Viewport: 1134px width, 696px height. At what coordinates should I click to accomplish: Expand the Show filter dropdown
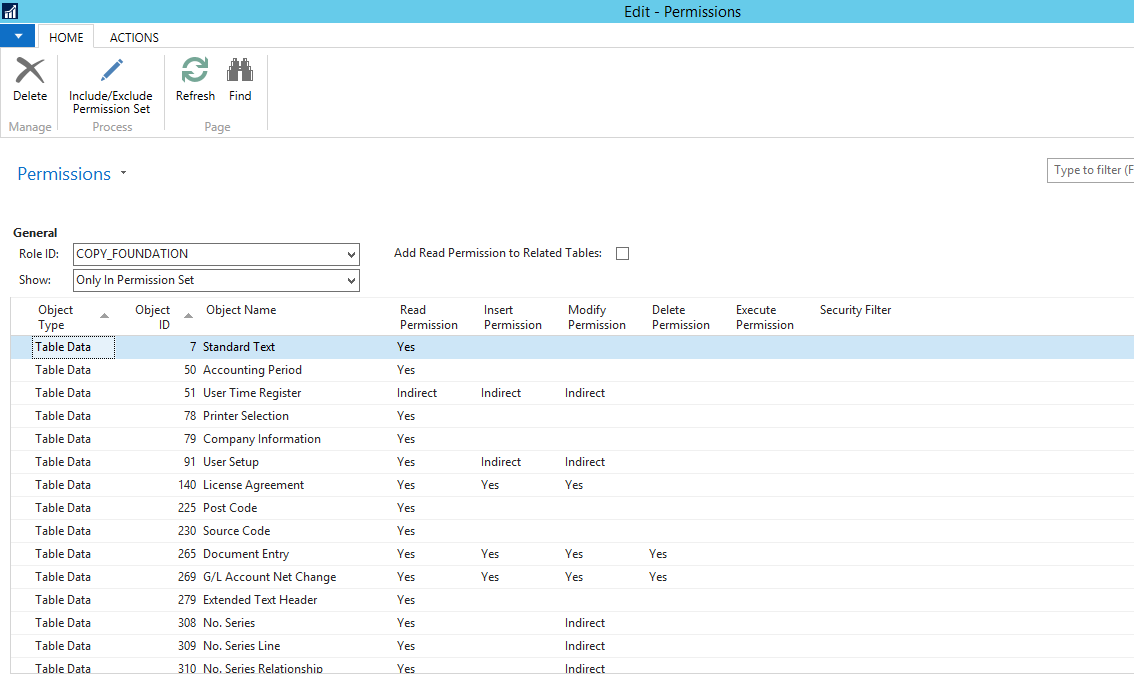click(x=350, y=281)
